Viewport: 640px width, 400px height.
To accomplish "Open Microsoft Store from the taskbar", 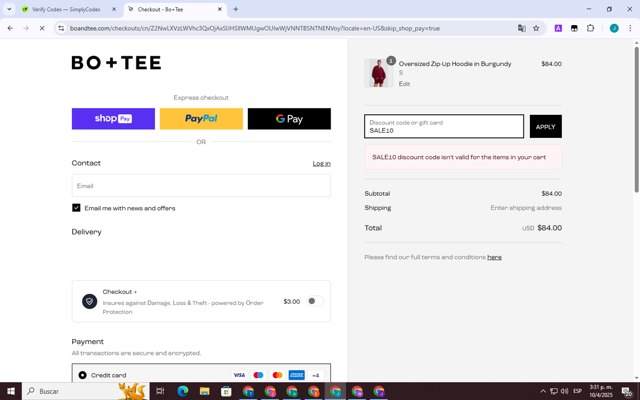I will (x=226, y=391).
